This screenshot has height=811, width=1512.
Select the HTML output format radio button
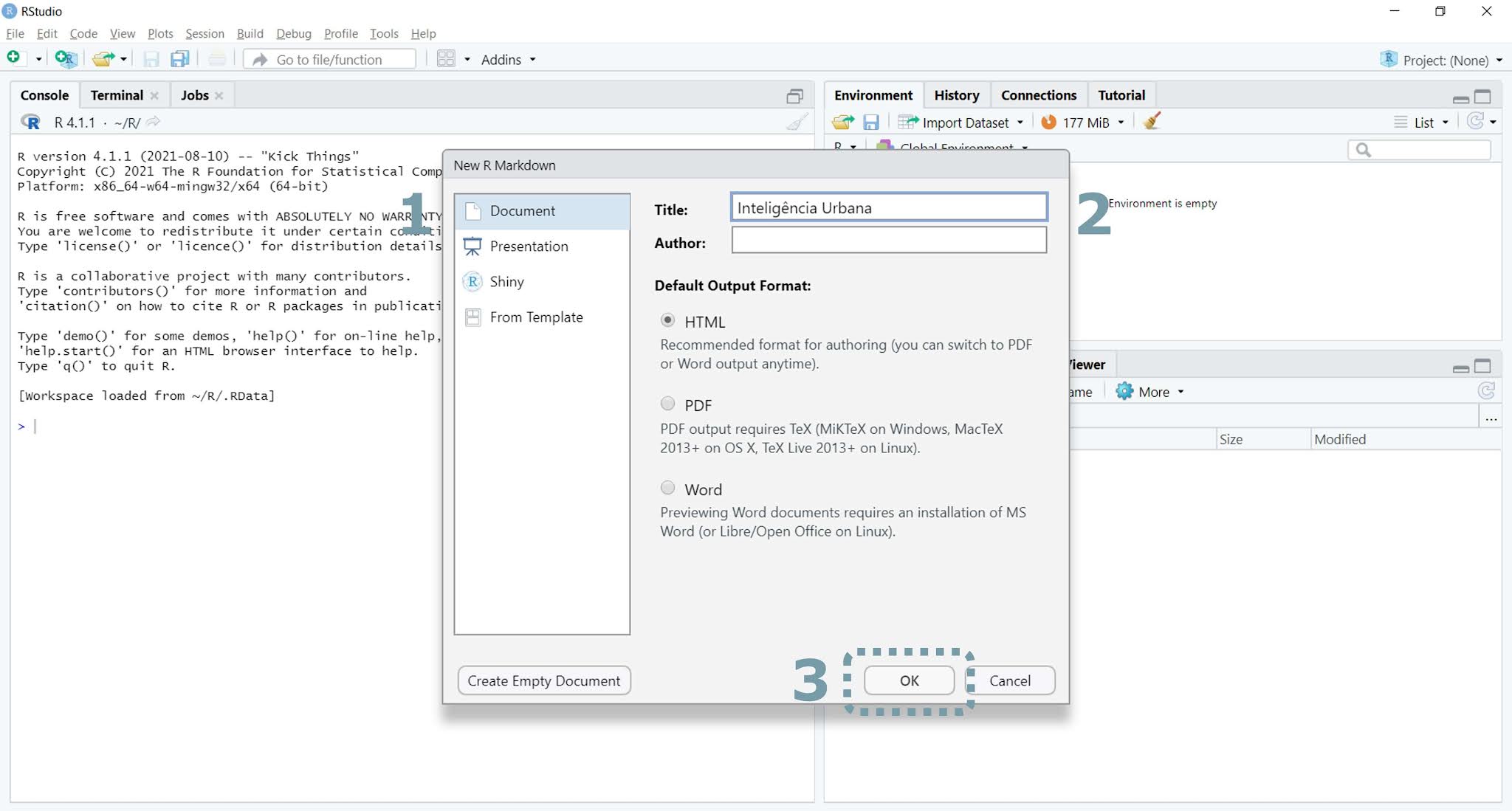coord(667,320)
